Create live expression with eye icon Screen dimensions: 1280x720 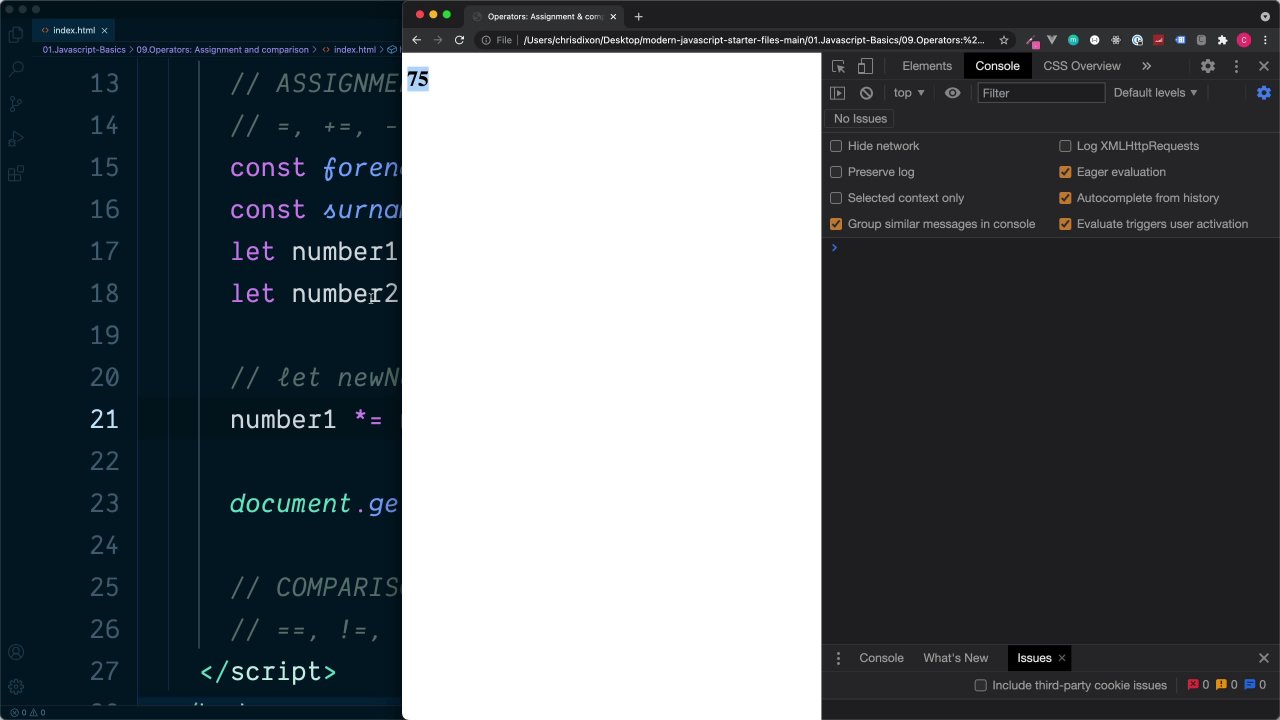(x=952, y=93)
